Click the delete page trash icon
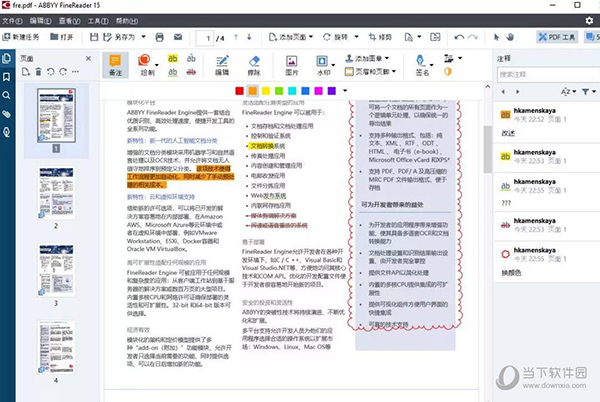This screenshot has width=600, height=402. 38,72
